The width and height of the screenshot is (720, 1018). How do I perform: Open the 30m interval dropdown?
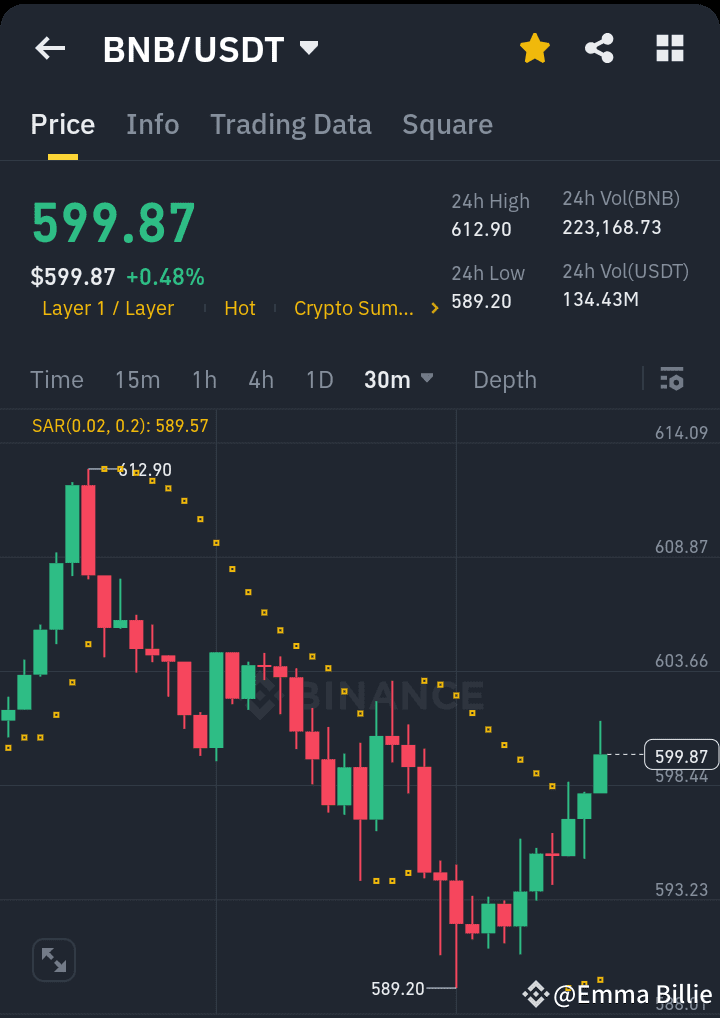[x=399, y=380]
